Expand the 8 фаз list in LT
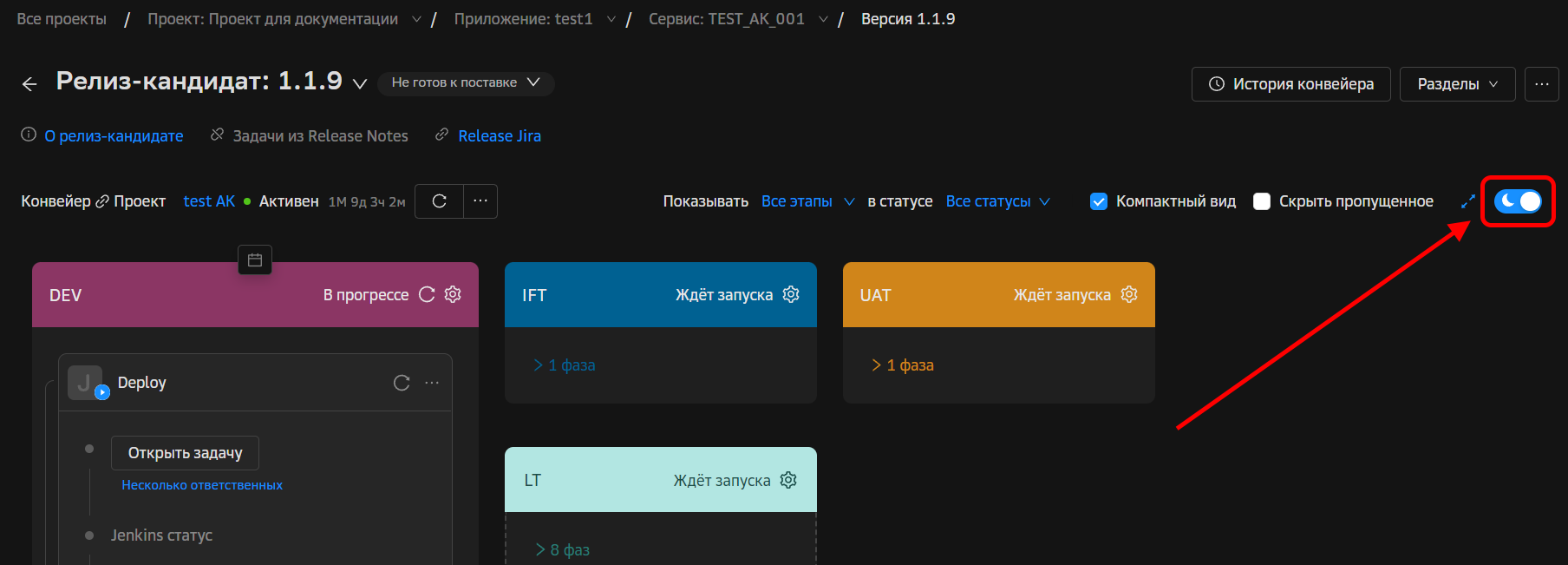Screen dimensions: 1568x565 563,549
